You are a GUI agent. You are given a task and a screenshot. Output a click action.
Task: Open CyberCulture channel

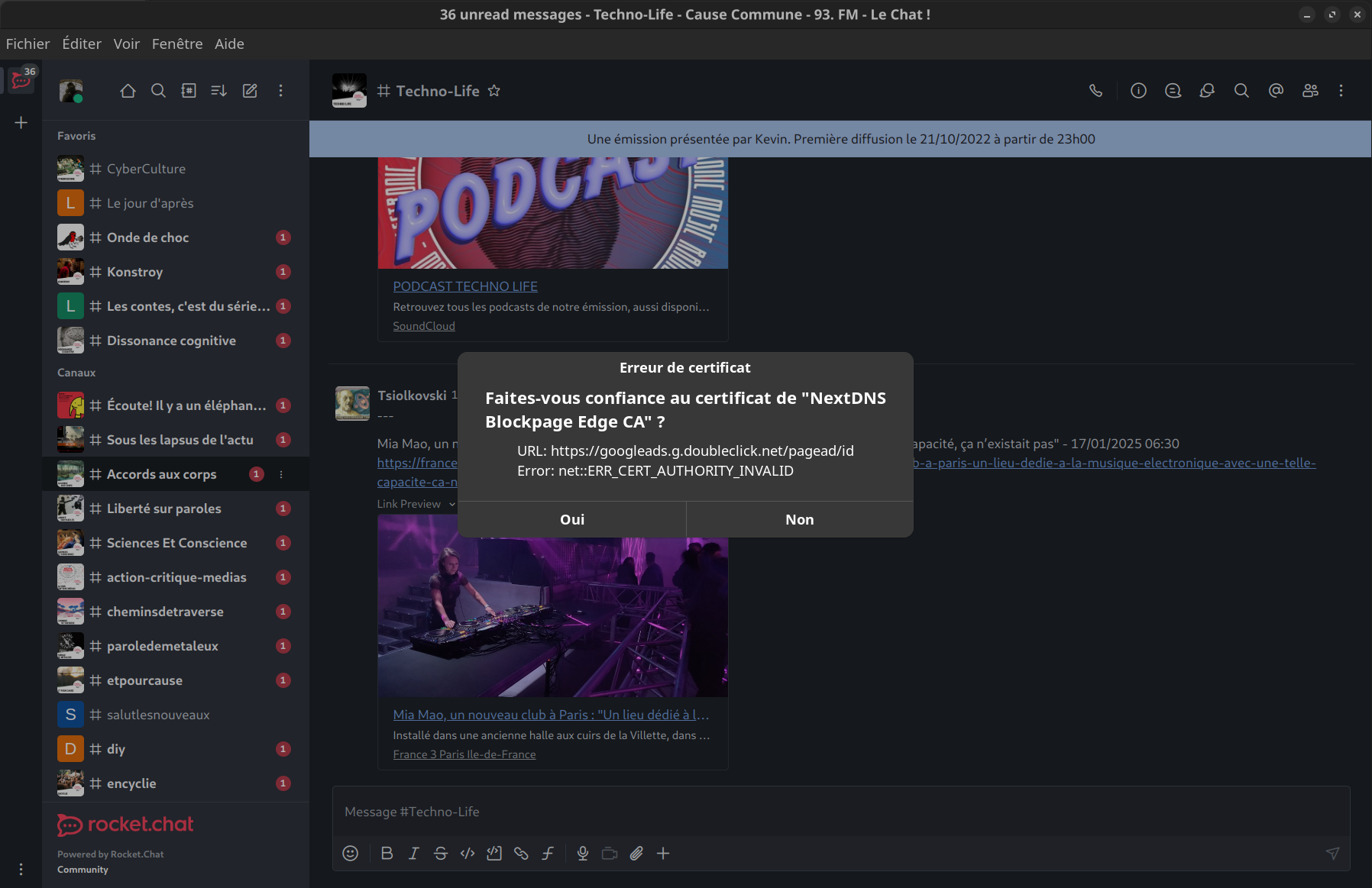click(x=176, y=169)
